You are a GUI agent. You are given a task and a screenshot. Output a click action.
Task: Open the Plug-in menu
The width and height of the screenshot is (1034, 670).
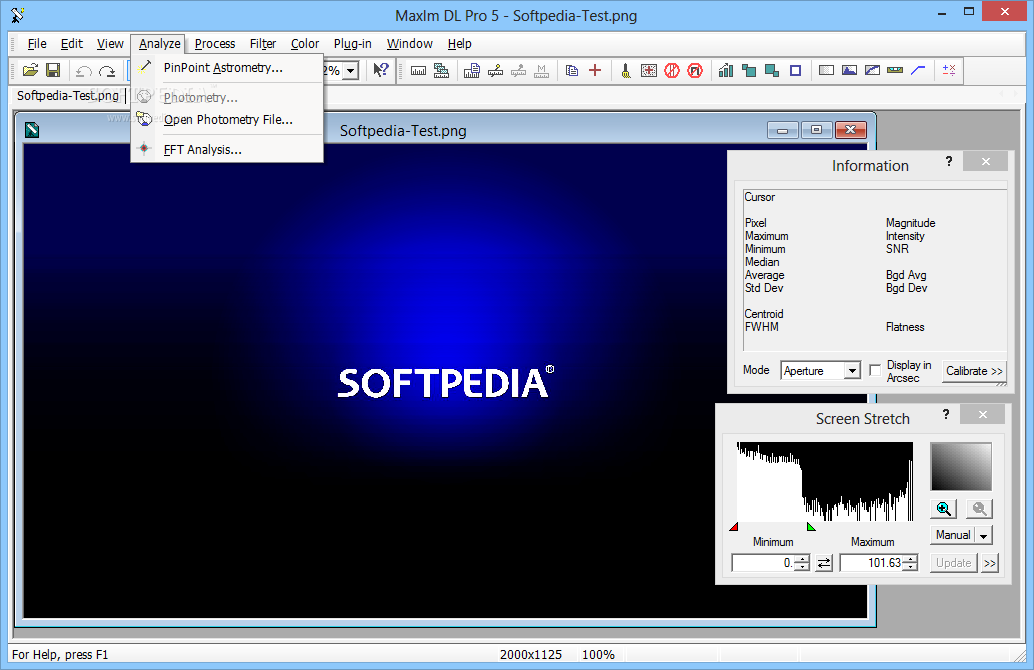tap(353, 44)
